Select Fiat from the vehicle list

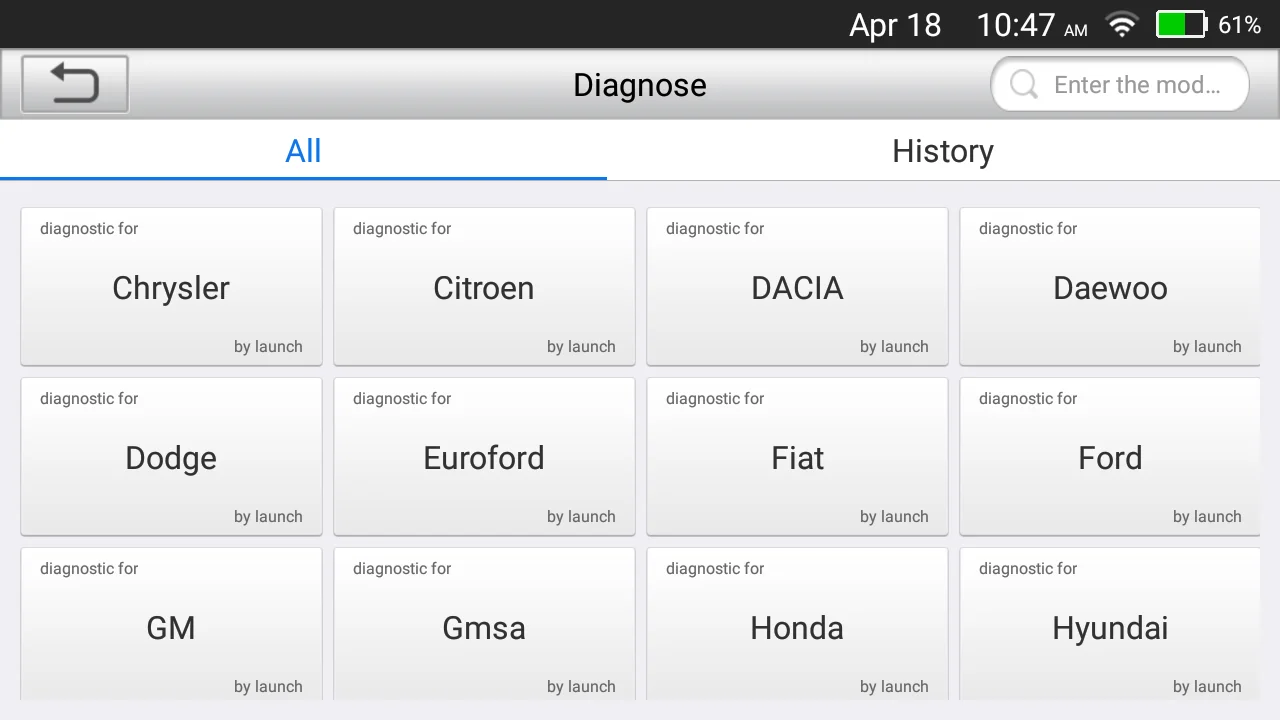pos(797,457)
